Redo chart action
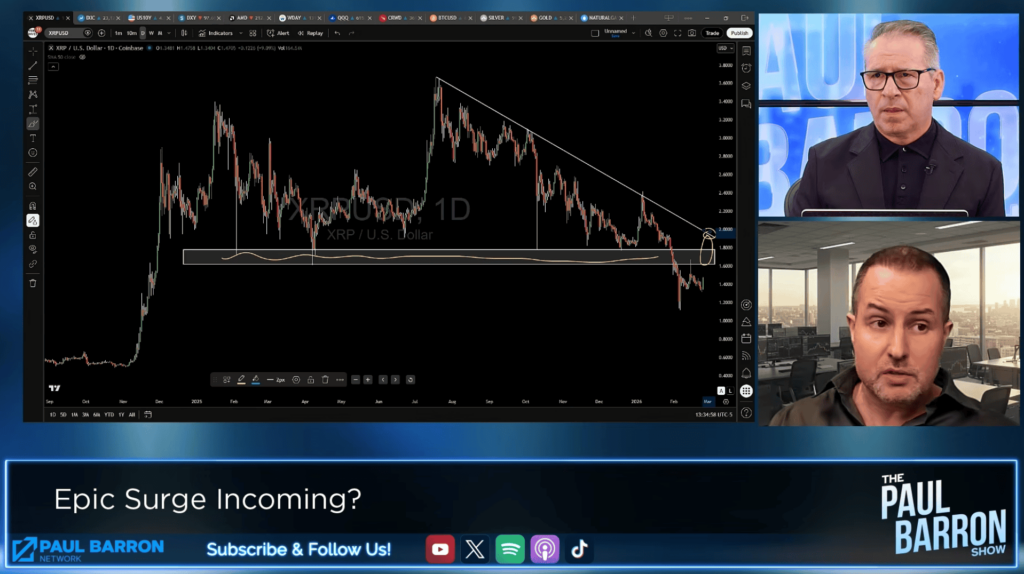1024x574 pixels. click(352, 33)
